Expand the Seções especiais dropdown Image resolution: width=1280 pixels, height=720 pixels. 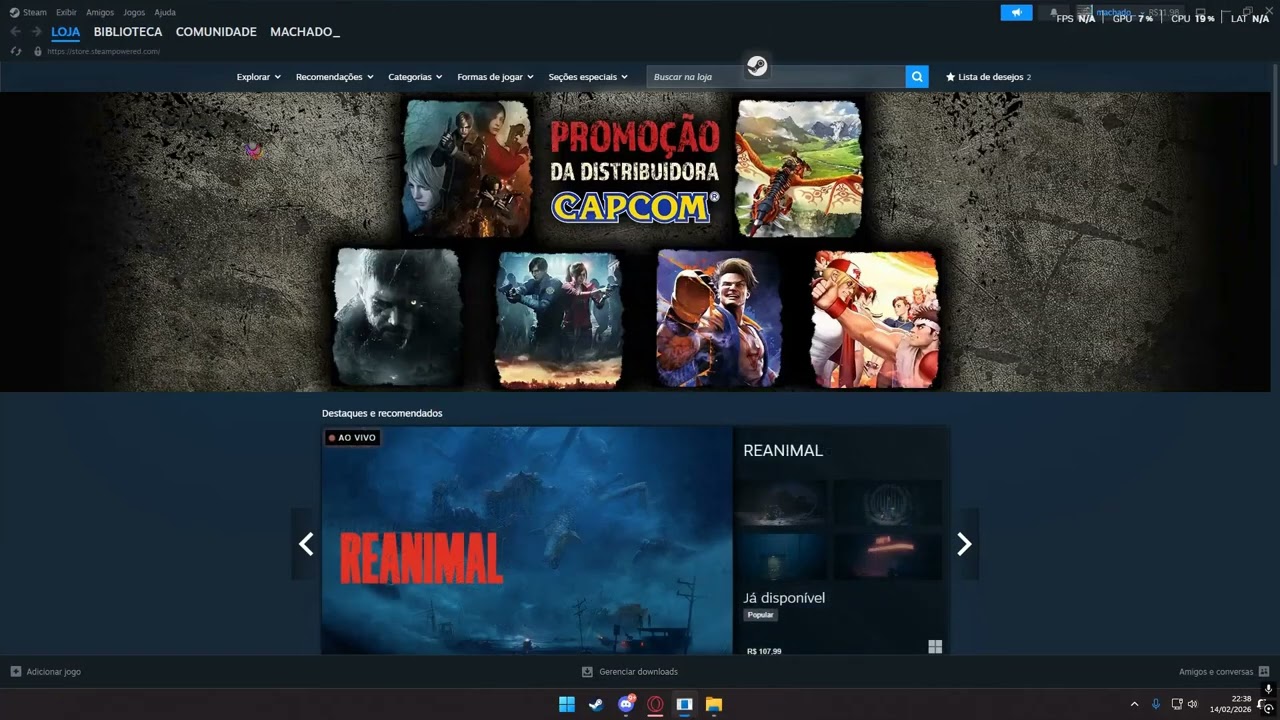tap(589, 77)
